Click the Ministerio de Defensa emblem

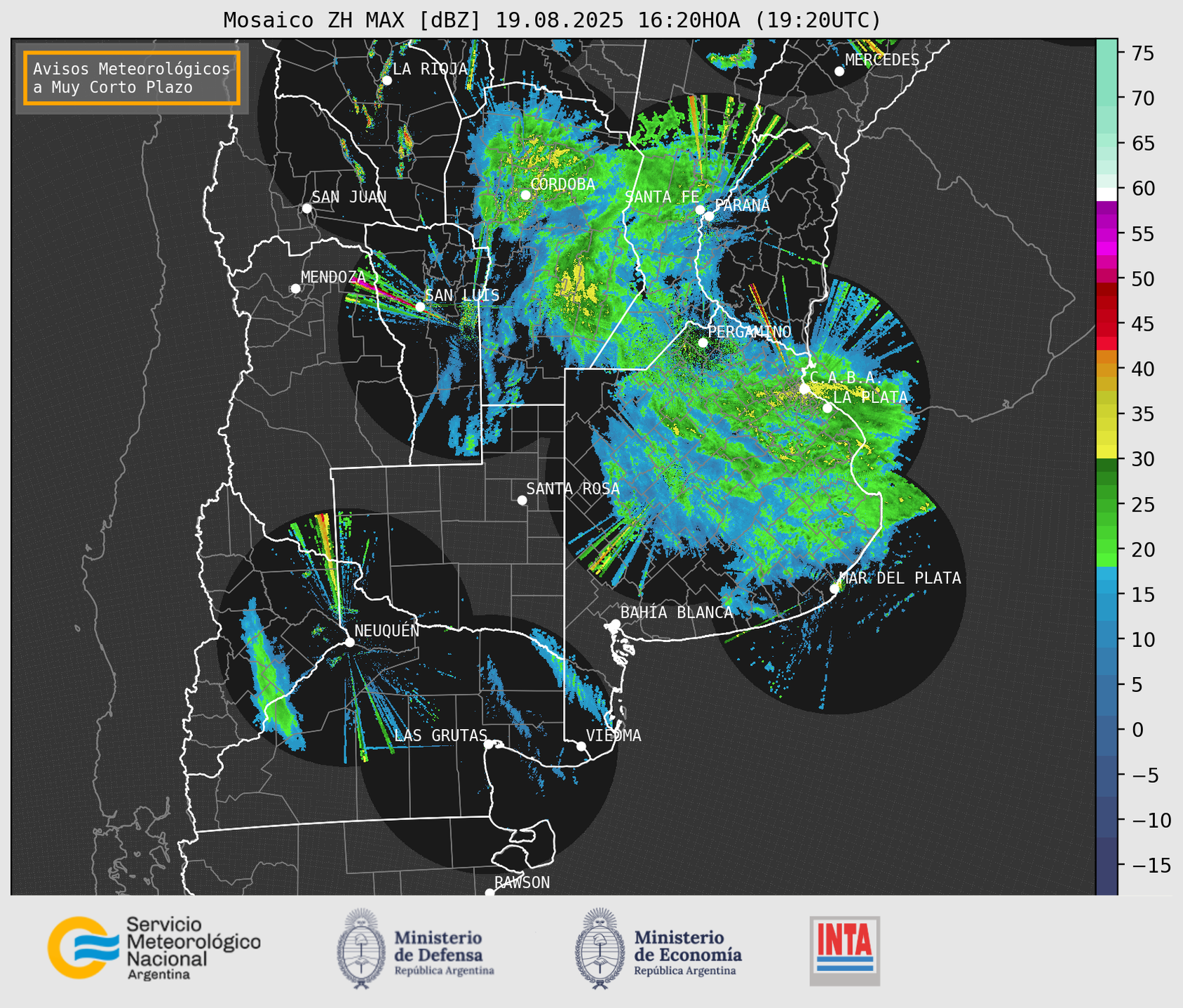point(361,948)
